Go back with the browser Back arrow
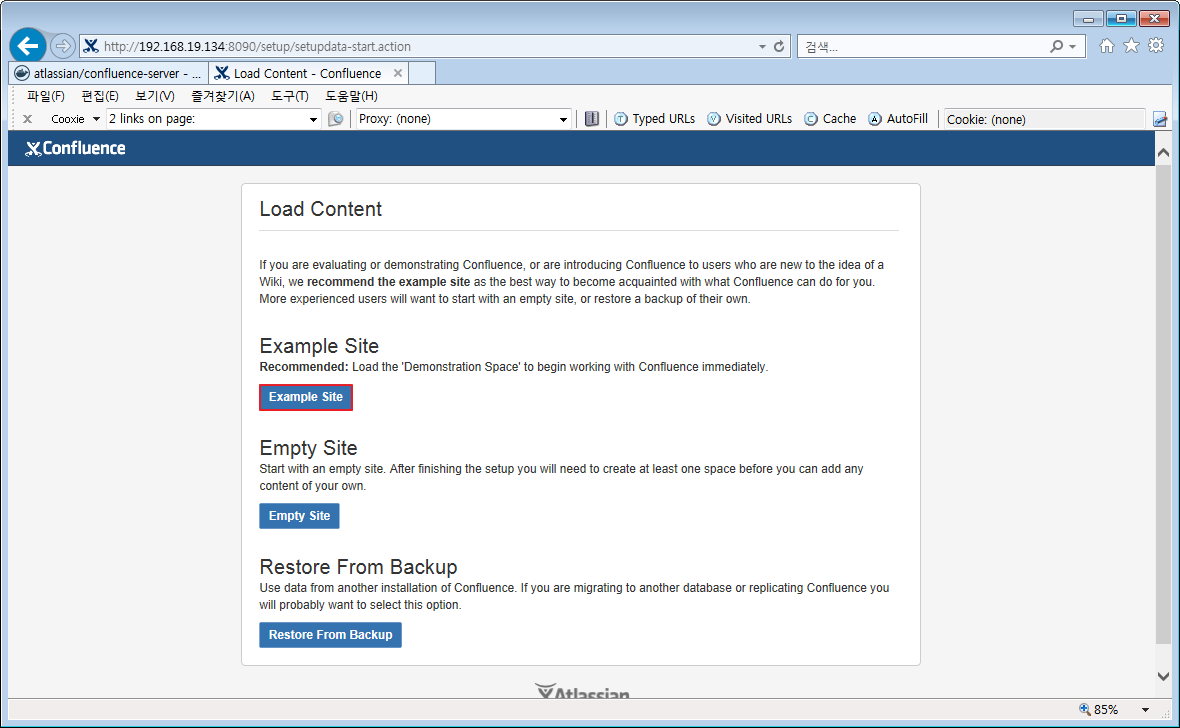 (28, 46)
